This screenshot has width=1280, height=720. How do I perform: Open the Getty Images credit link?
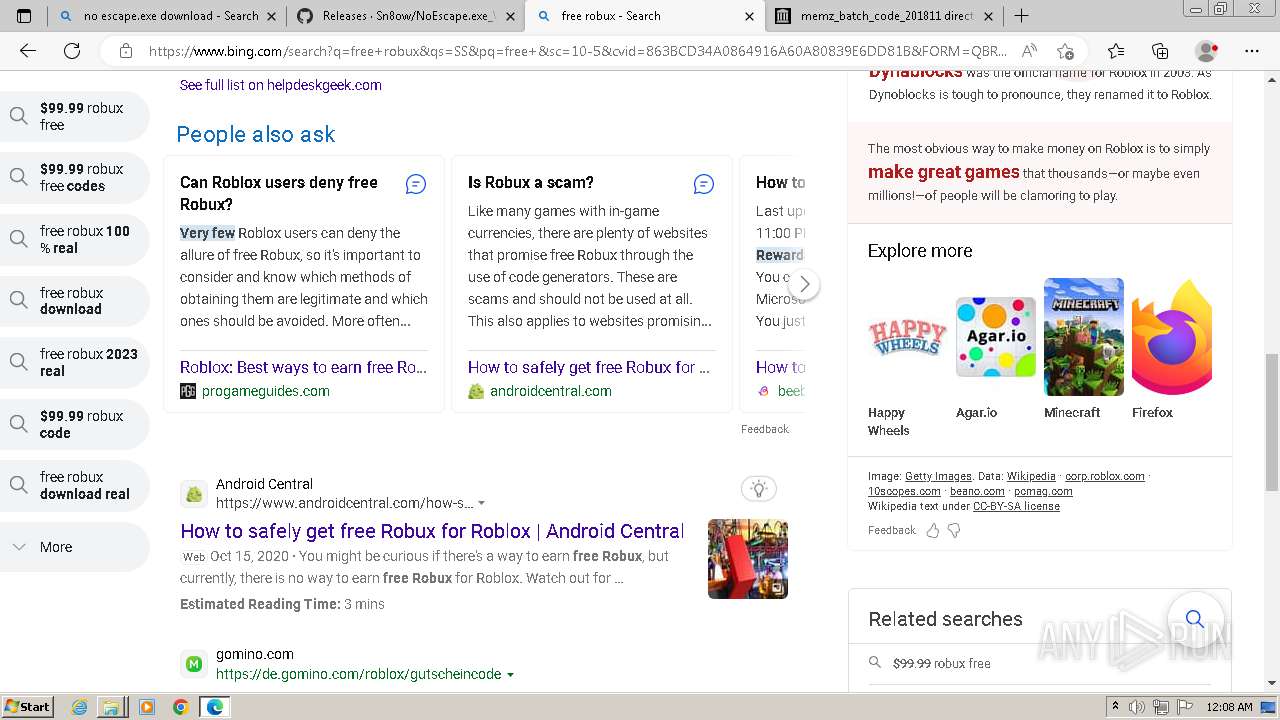pos(938,476)
